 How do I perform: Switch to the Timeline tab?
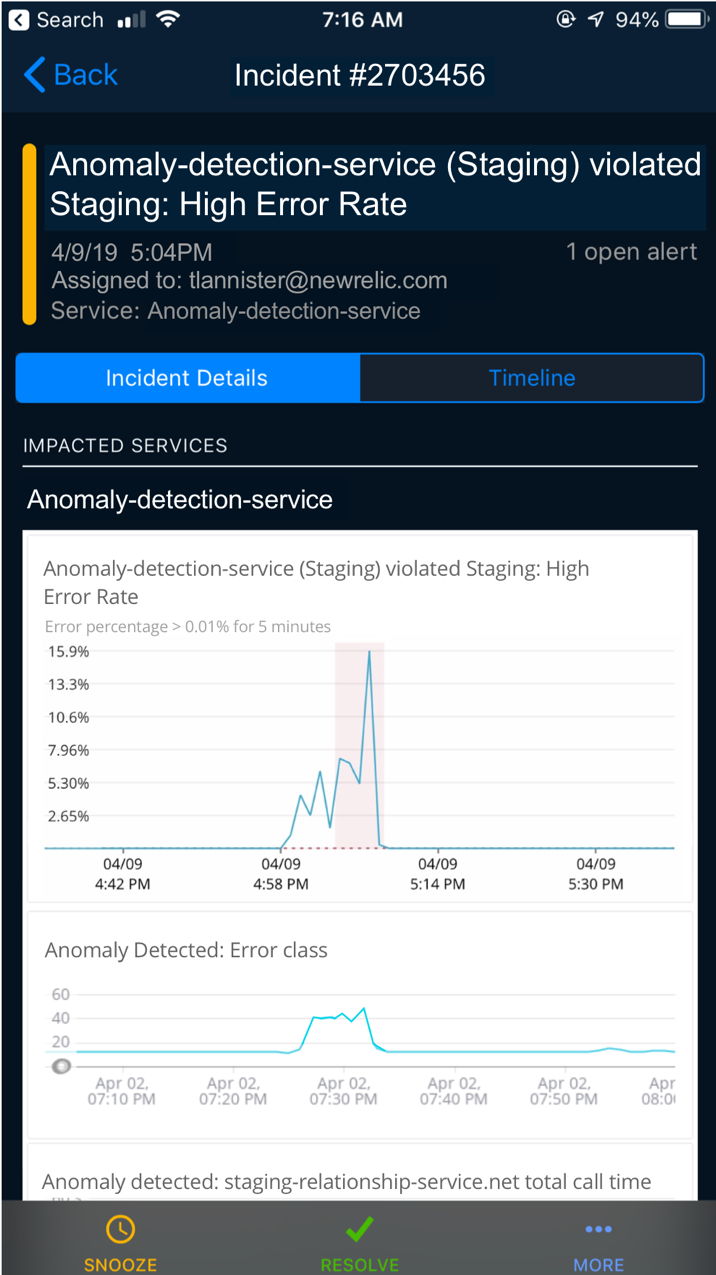[x=532, y=378]
